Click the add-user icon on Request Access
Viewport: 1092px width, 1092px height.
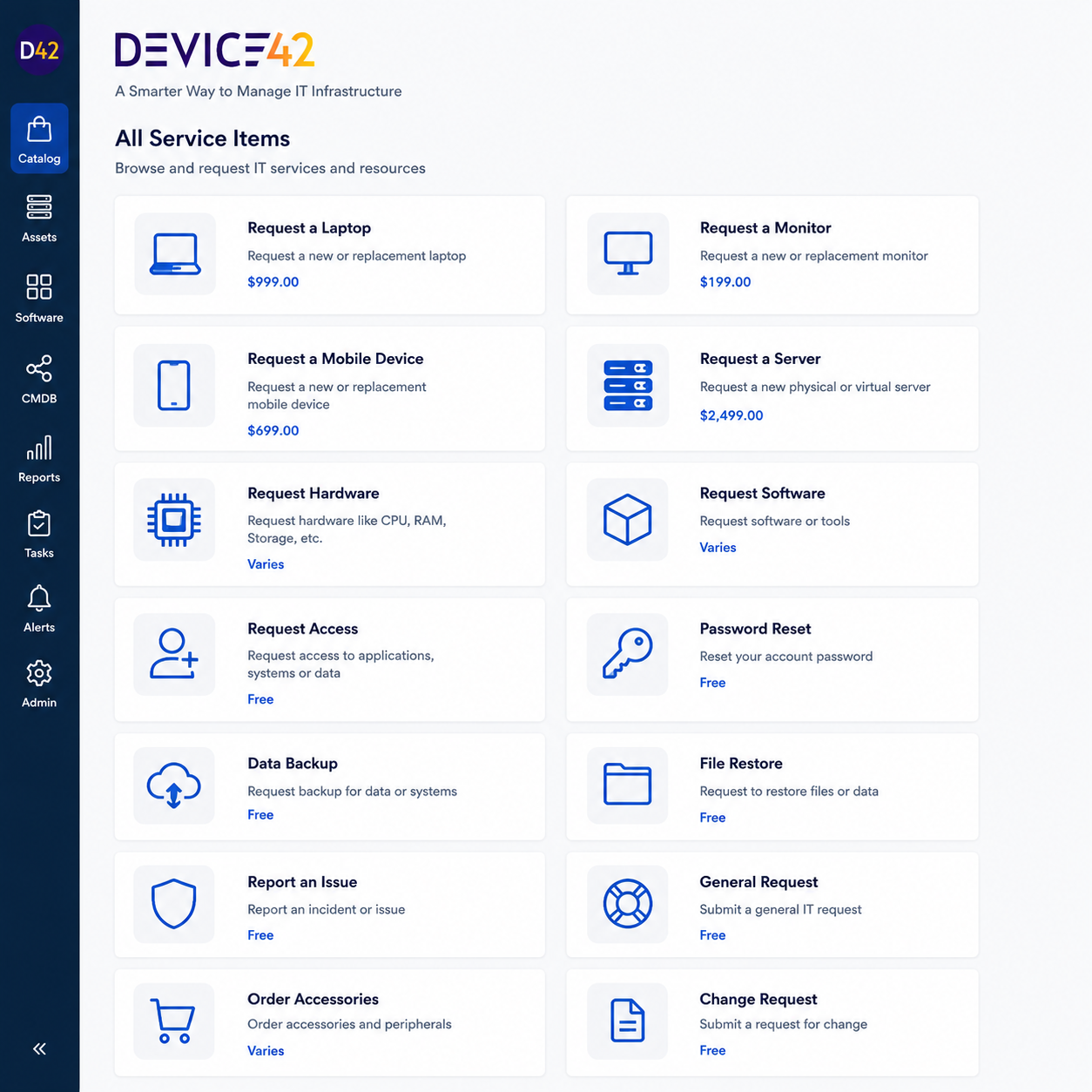(174, 653)
